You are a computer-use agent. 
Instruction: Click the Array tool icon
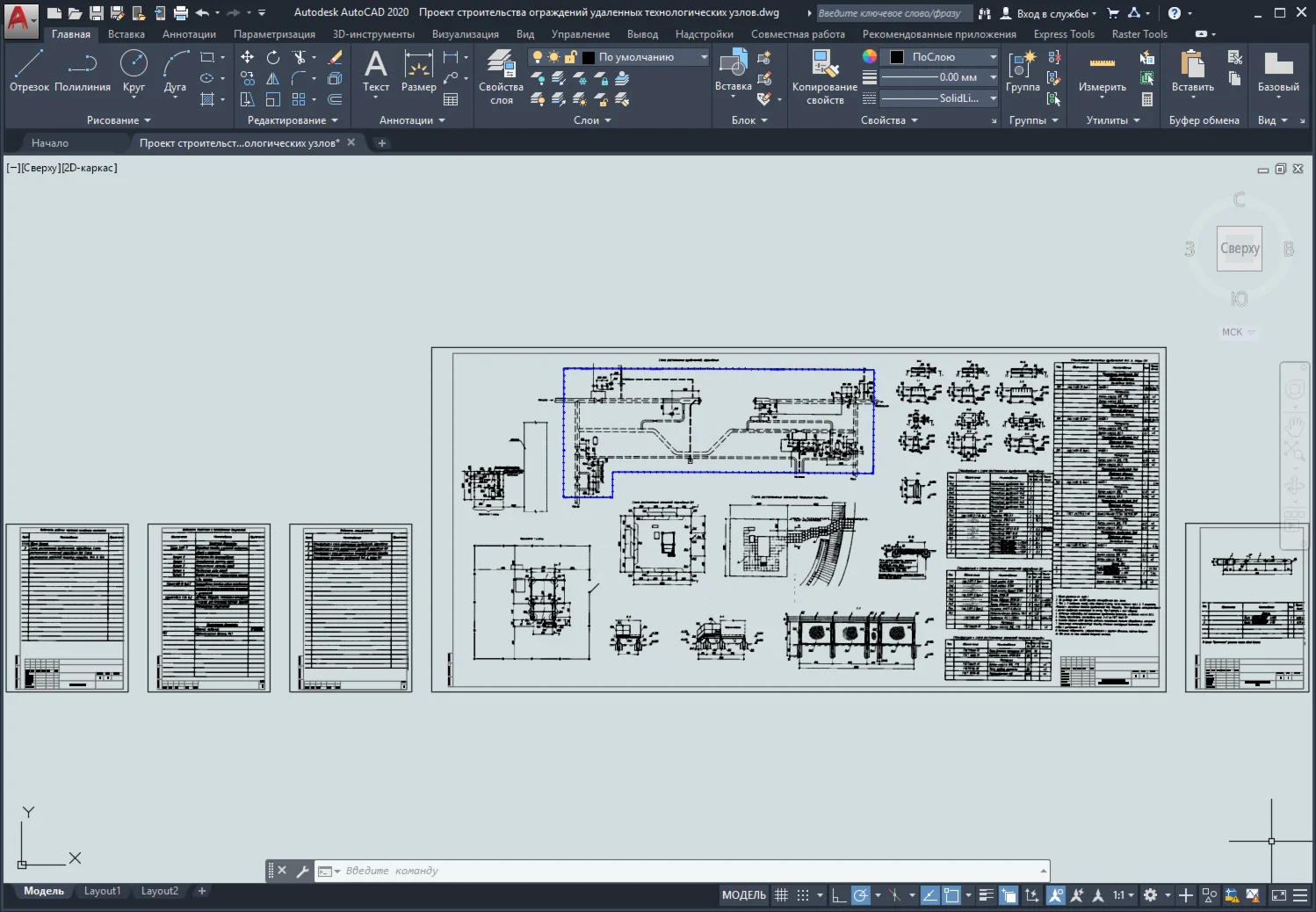tap(300, 99)
